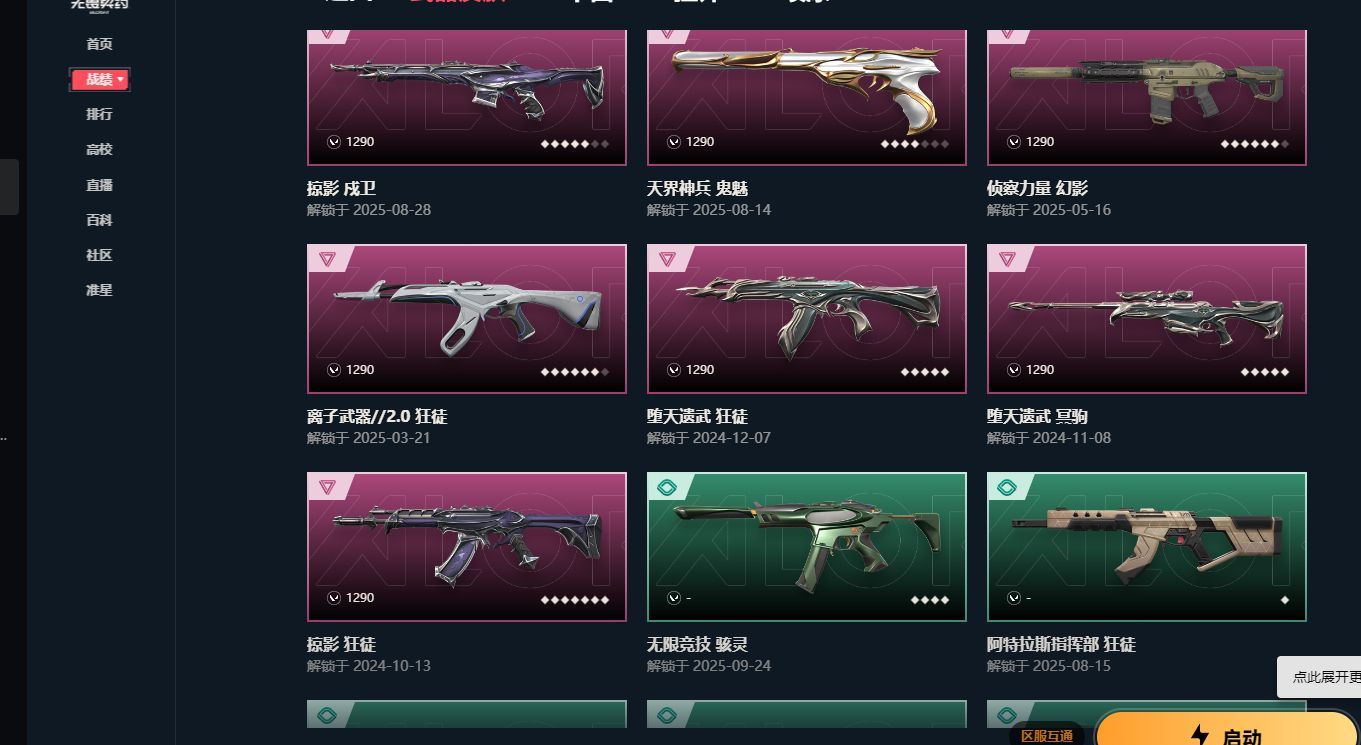Open the 直播 sidebar menu item
Screen dimensions: 1361x745
pyautogui.click(x=99, y=185)
